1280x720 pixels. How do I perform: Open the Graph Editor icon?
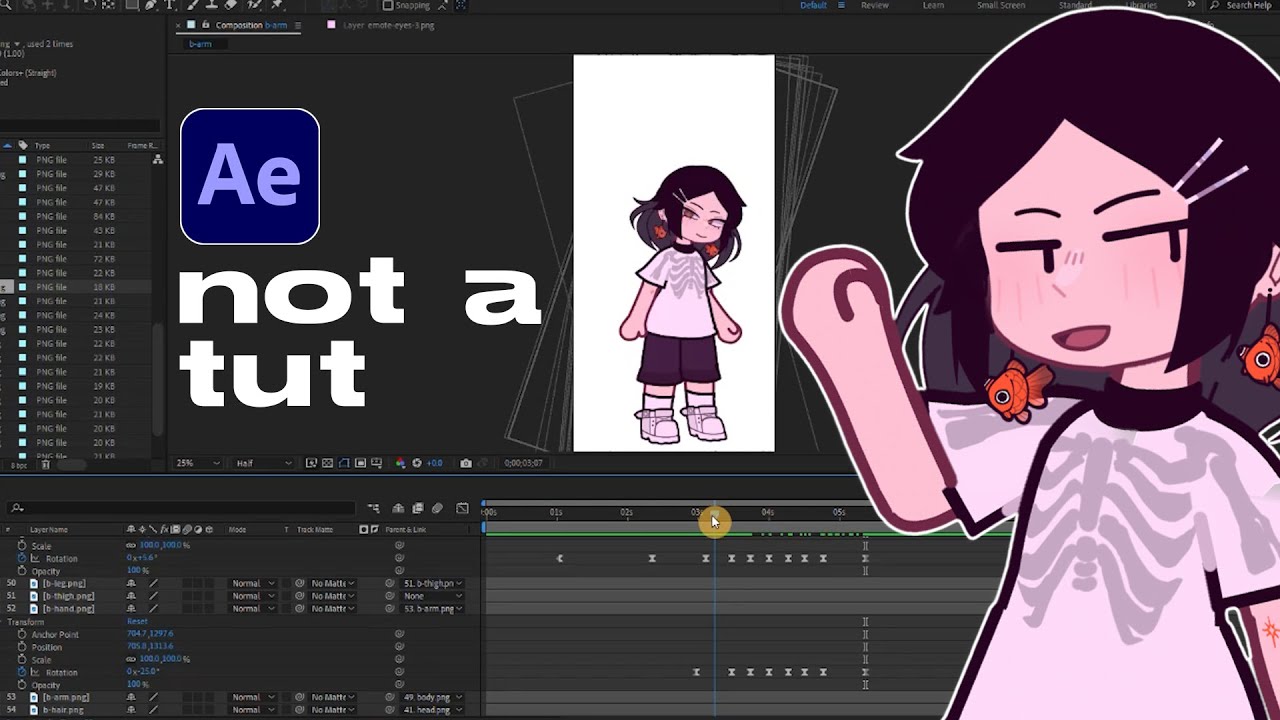coord(462,508)
